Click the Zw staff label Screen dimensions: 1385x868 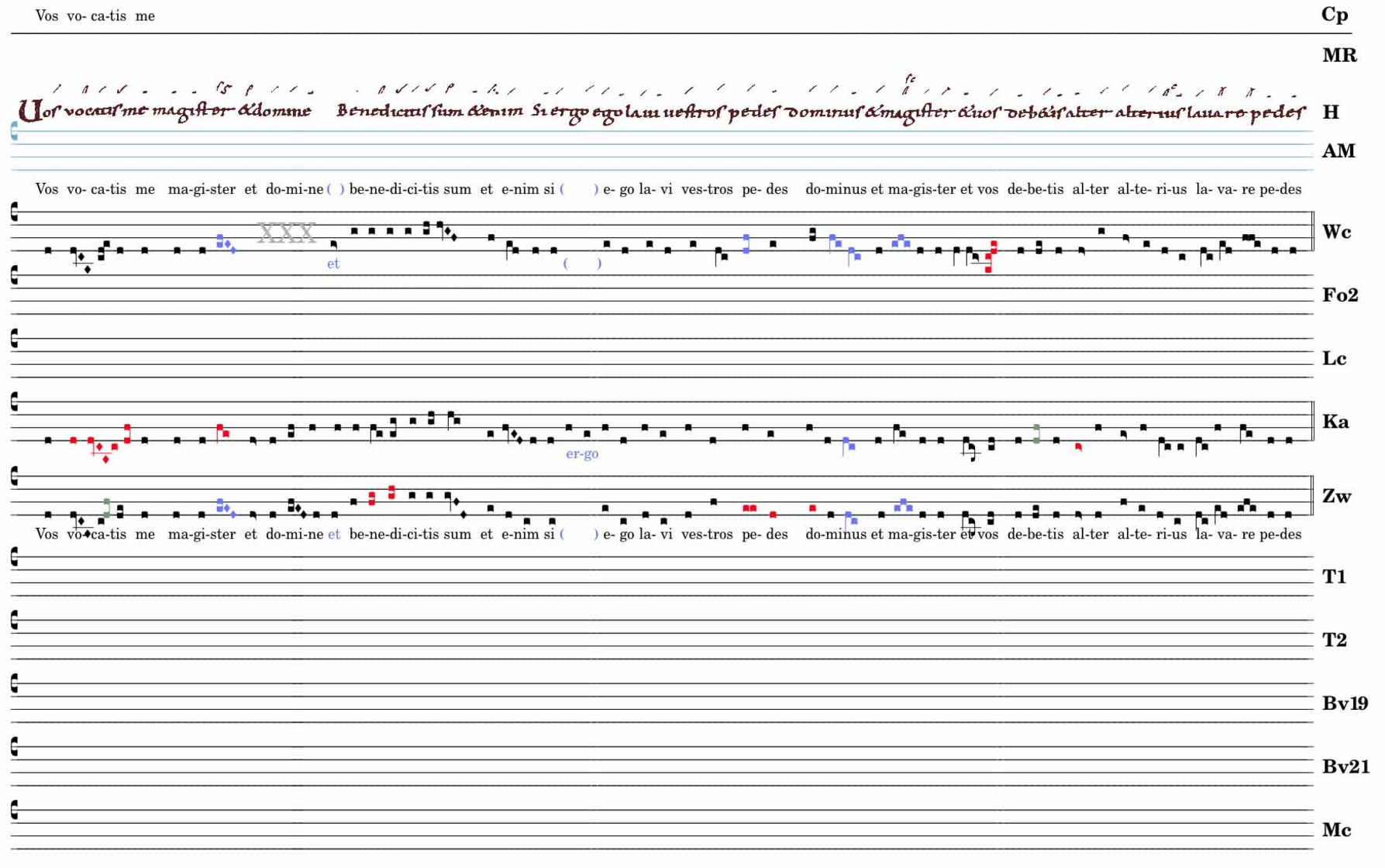1336,497
